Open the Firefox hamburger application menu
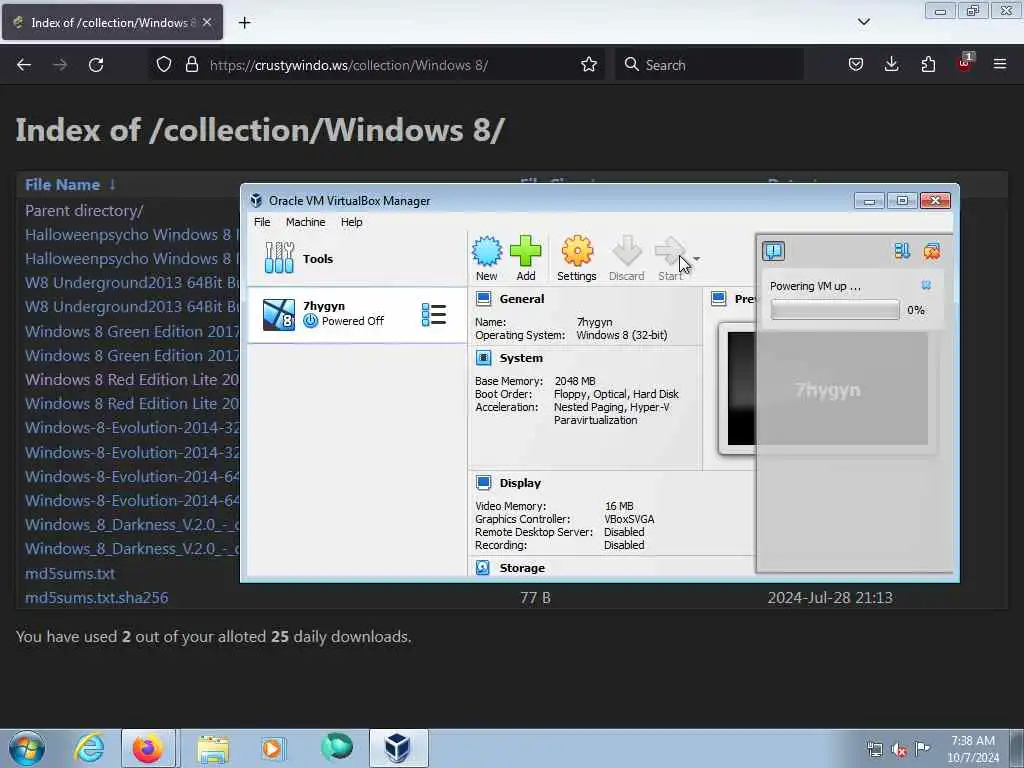The width and height of the screenshot is (1024, 768). pos(1000,65)
